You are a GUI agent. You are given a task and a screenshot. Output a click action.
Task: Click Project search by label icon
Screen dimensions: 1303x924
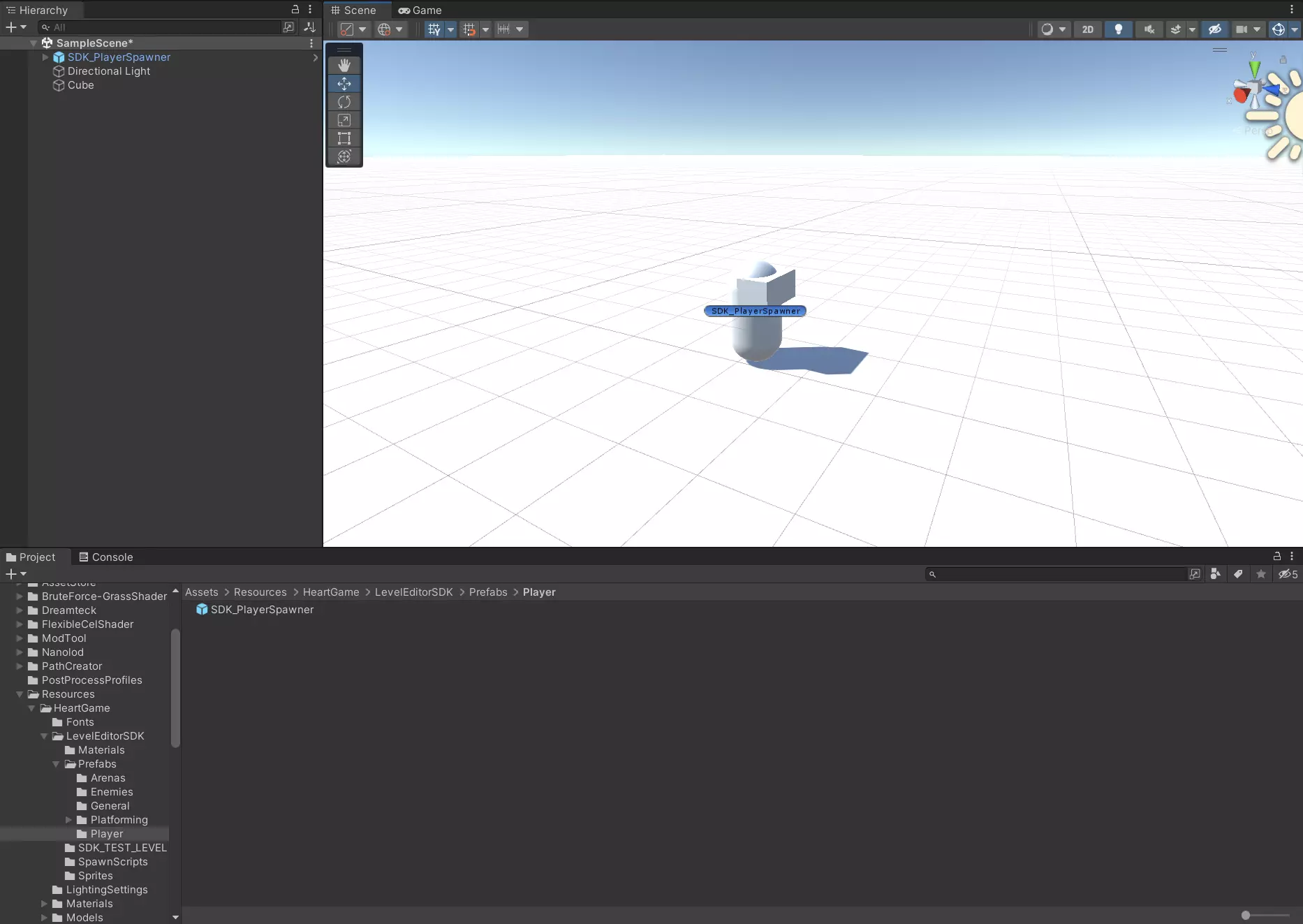[1238, 574]
